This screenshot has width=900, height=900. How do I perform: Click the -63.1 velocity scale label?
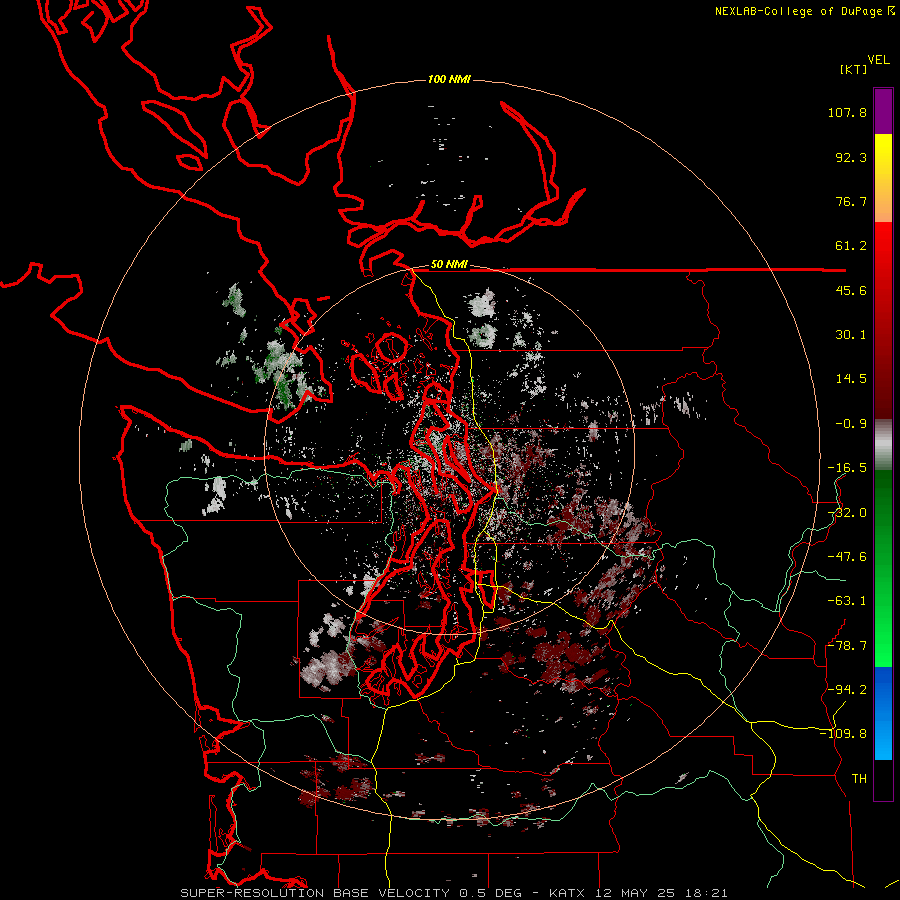[x=847, y=601]
